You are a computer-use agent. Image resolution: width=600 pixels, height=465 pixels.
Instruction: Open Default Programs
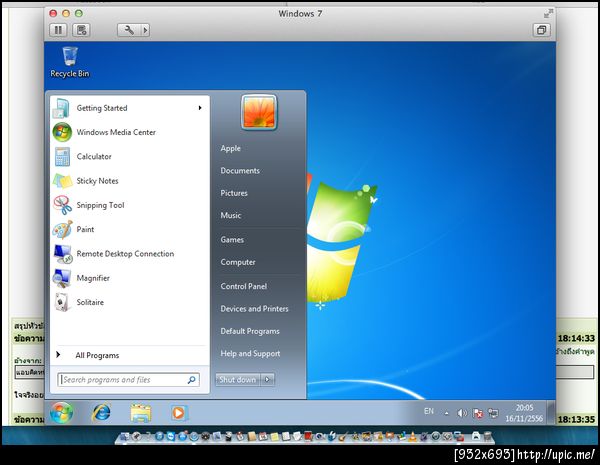[x=250, y=331]
